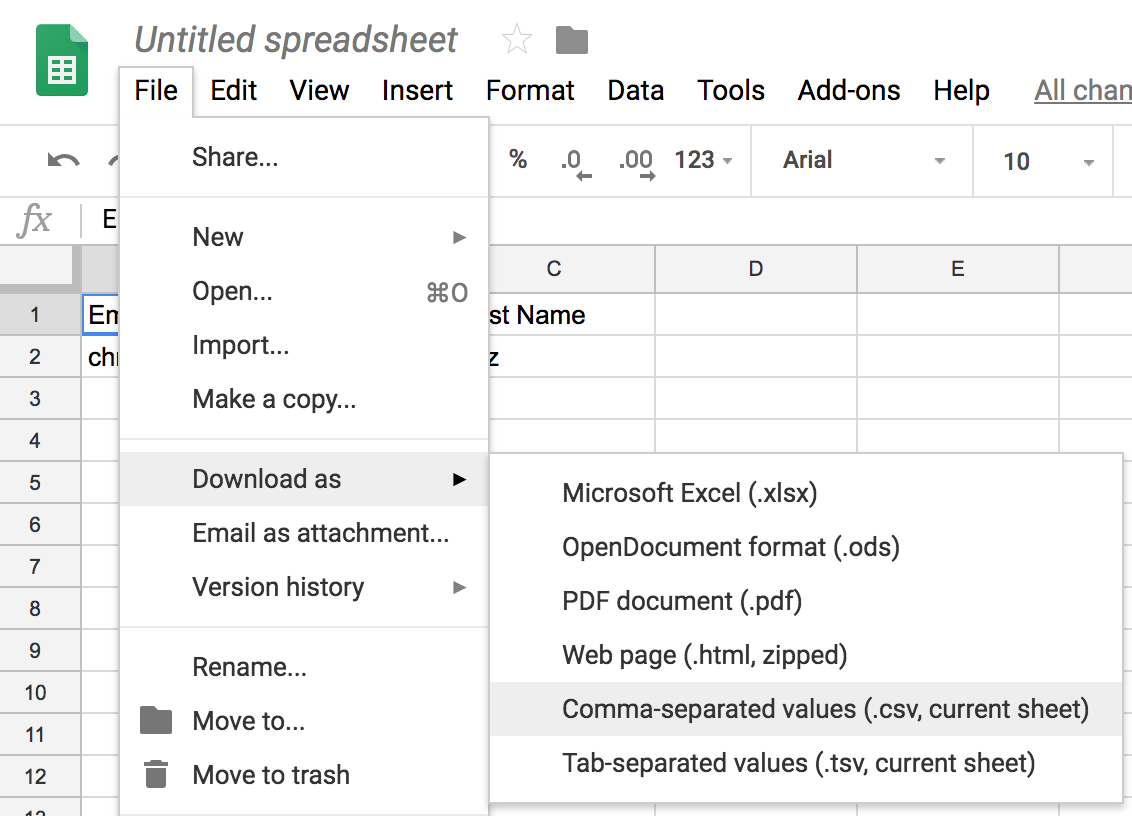
Task: Open the Add-ons menu
Action: pyautogui.click(x=849, y=91)
